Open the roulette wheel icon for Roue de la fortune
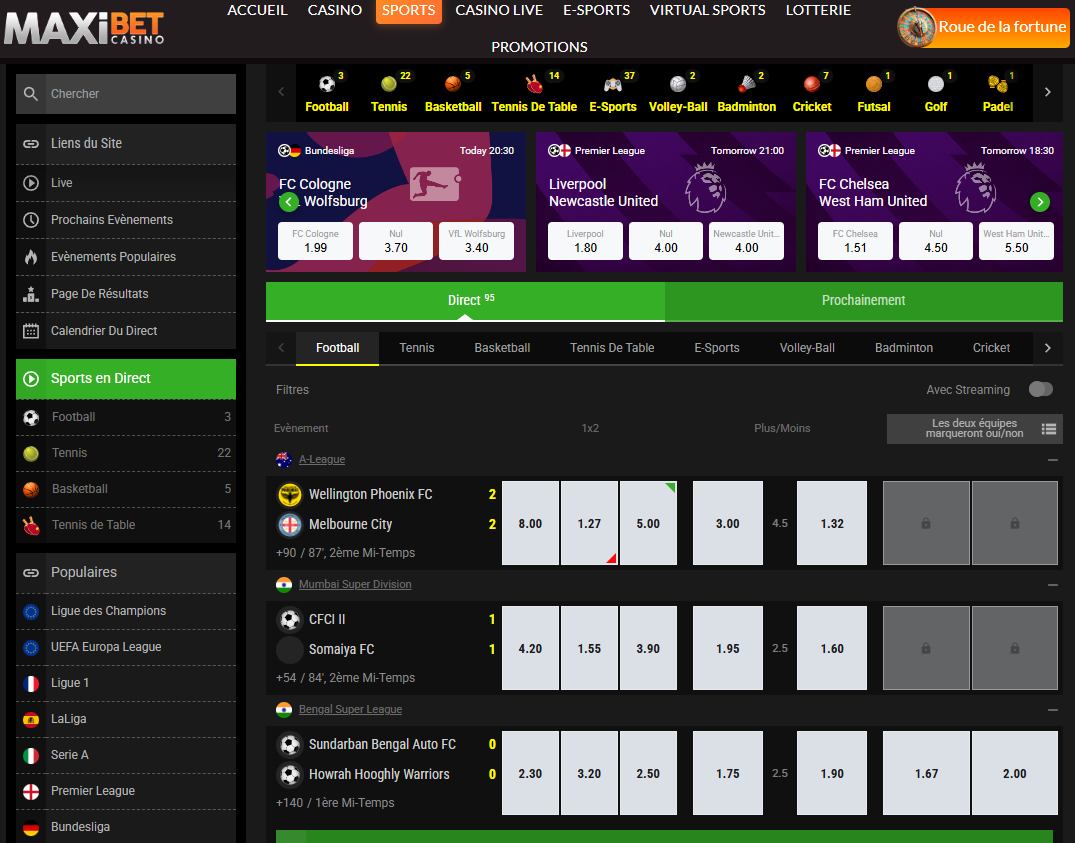The height and width of the screenshot is (843, 1075). [x=917, y=27]
